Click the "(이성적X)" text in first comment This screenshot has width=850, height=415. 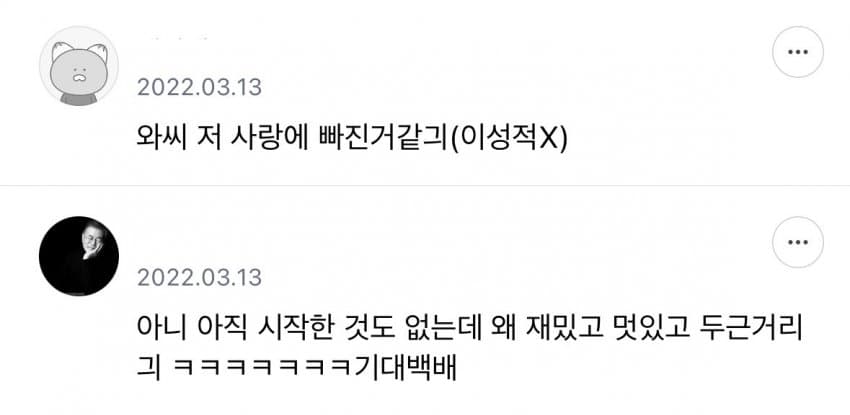(x=508, y=139)
